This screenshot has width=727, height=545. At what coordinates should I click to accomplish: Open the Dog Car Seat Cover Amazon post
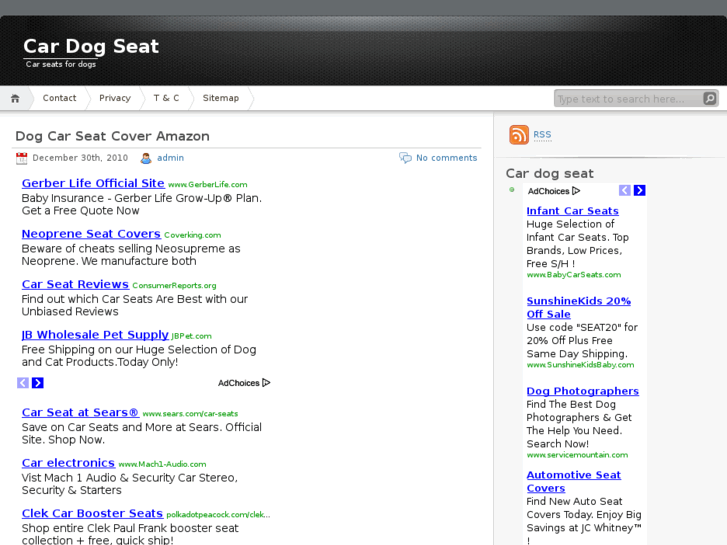tap(112, 136)
